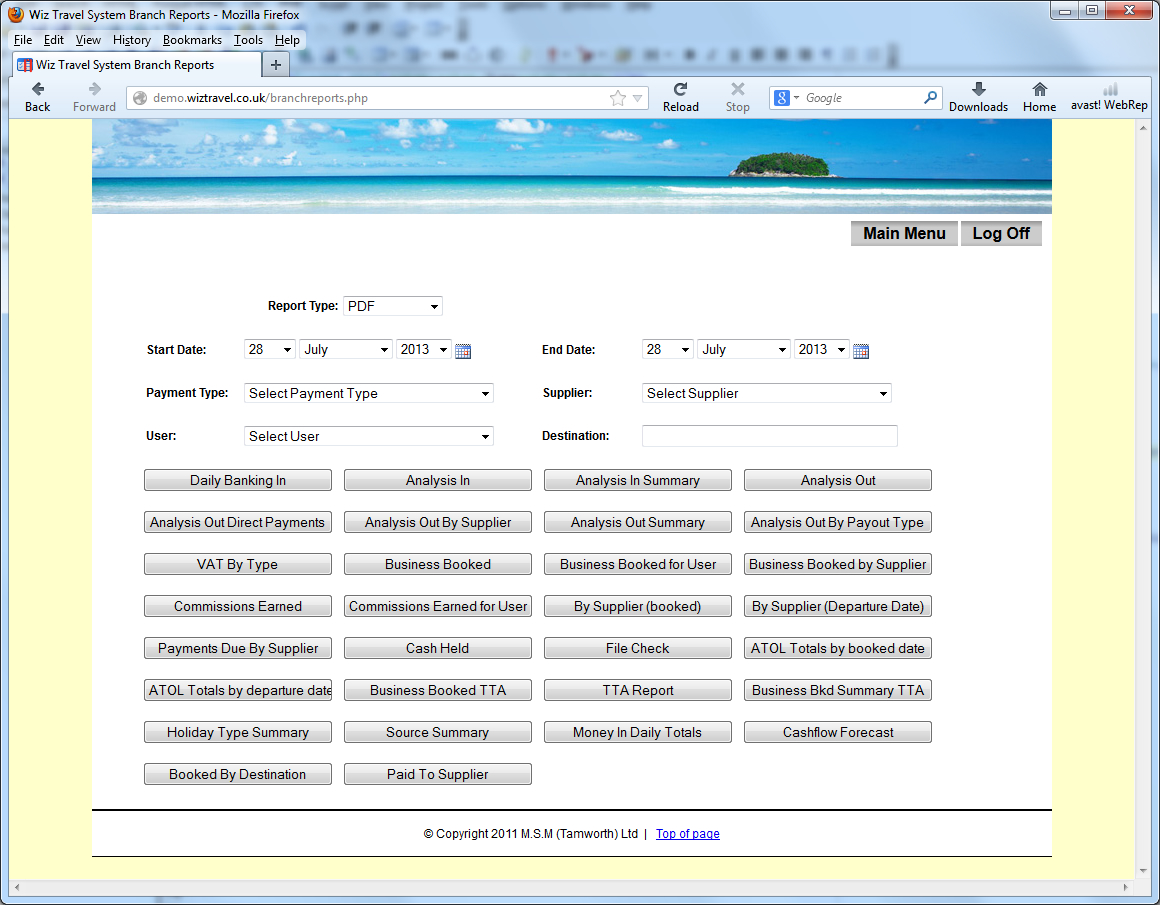The image size is (1160, 905).
Task: Click the Main Menu button
Action: tap(904, 233)
